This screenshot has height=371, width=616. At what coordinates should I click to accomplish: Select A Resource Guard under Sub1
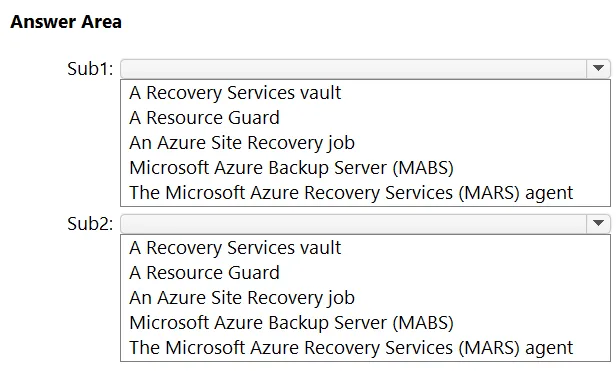tap(204, 118)
